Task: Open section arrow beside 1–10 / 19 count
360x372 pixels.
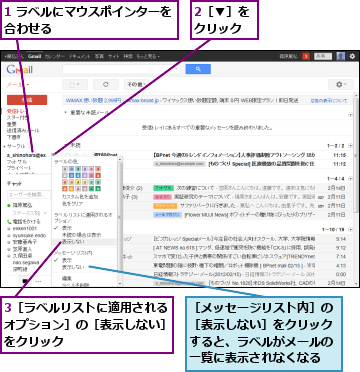Action: [350, 230]
